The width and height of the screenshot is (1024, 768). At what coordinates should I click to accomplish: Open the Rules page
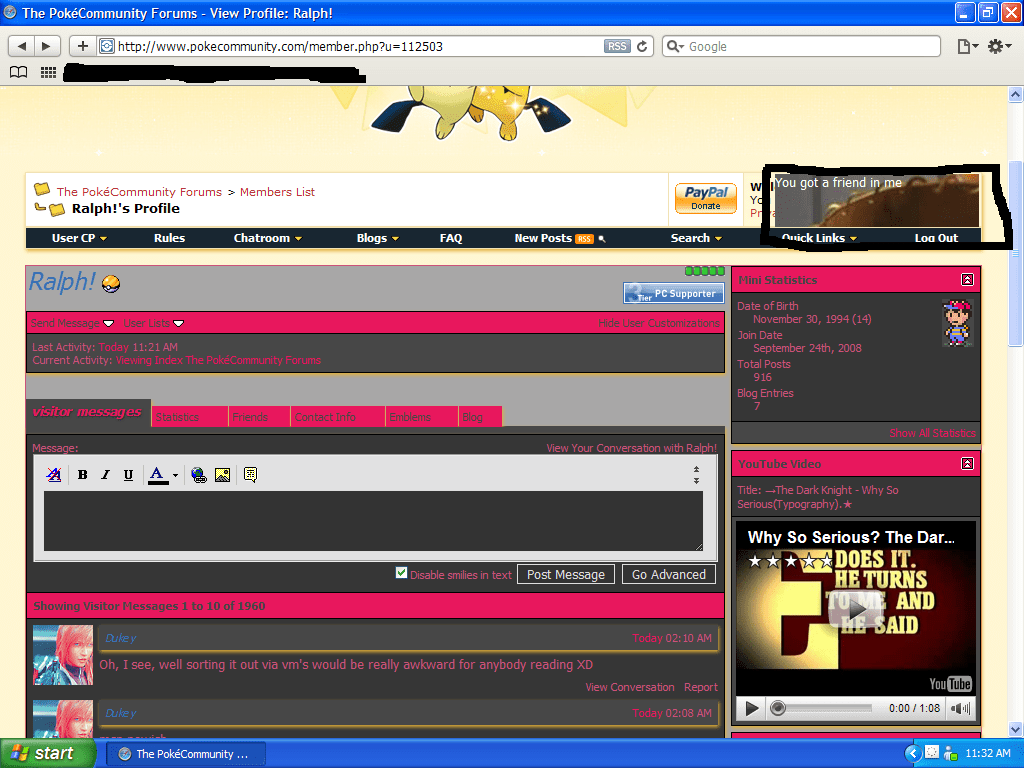click(169, 238)
